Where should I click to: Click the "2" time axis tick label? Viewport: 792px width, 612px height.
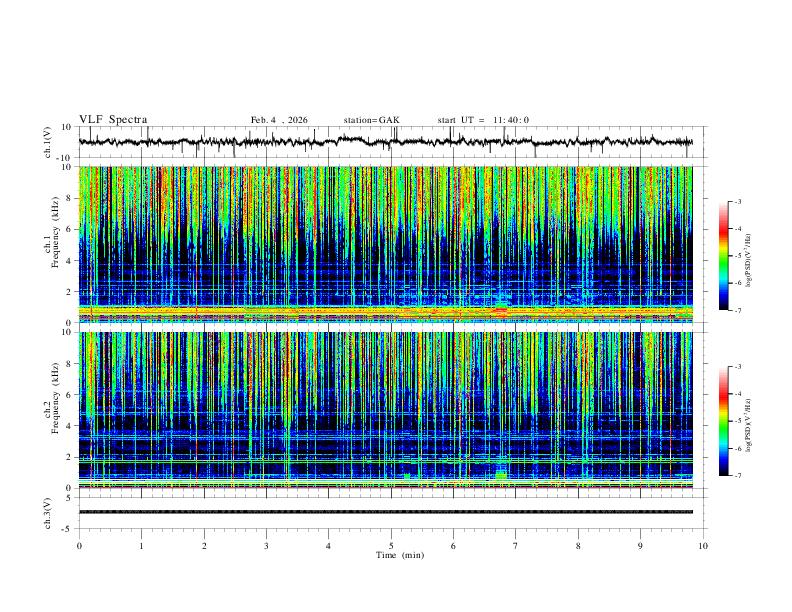tap(204, 546)
